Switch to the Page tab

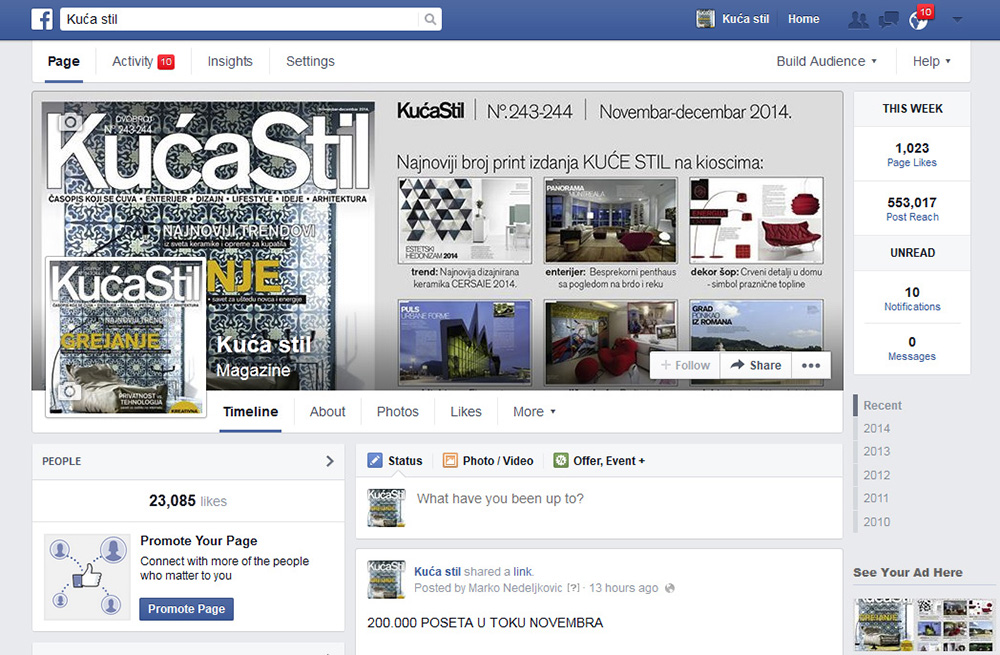coord(64,61)
